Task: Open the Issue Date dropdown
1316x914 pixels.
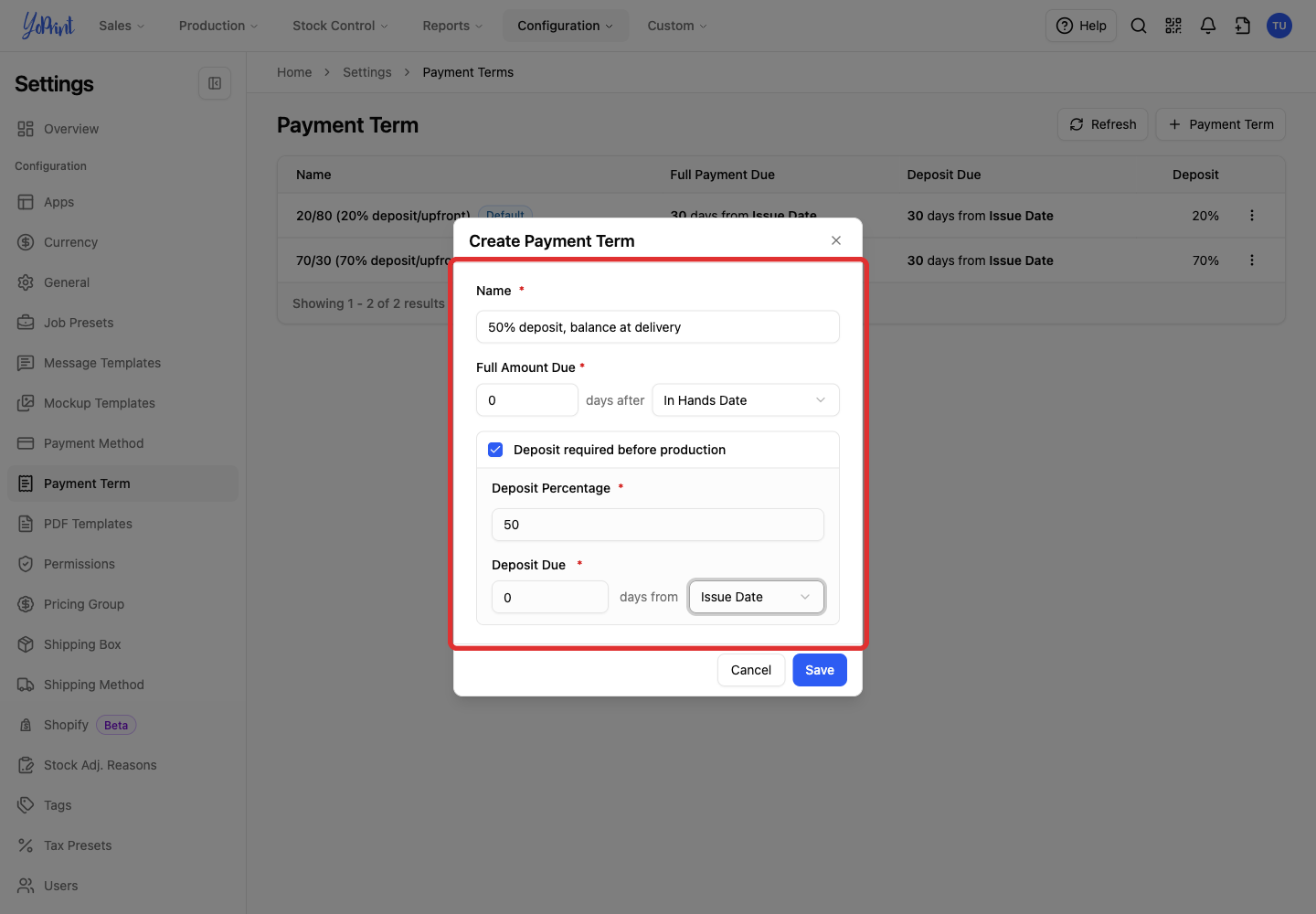Action: click(x=757, y=597)
